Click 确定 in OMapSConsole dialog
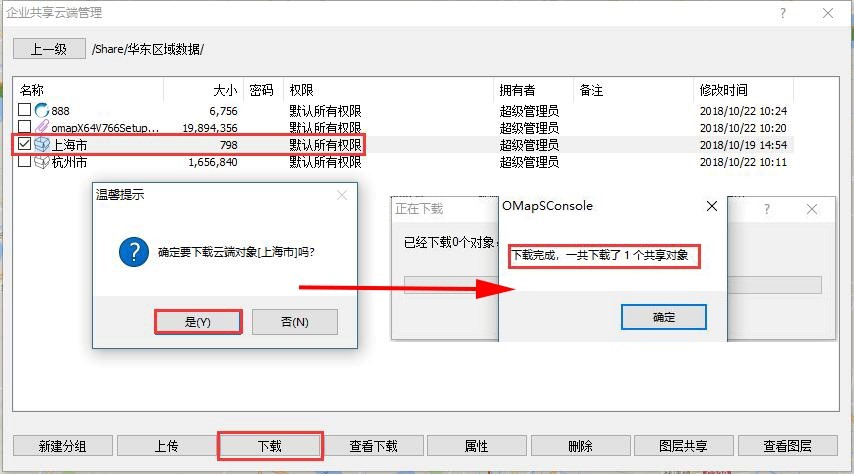The width and height of the screenshot is (854, 474). click(664, 317)
